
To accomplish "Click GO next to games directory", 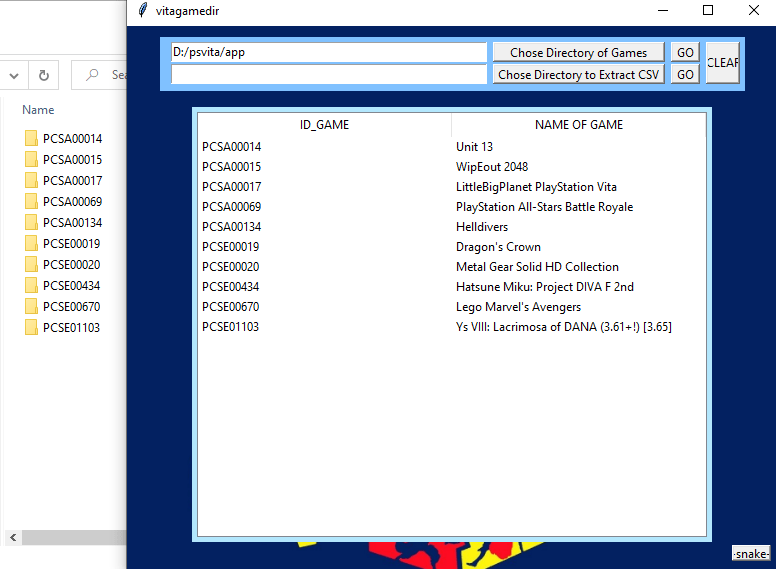I will pos(685,52).
